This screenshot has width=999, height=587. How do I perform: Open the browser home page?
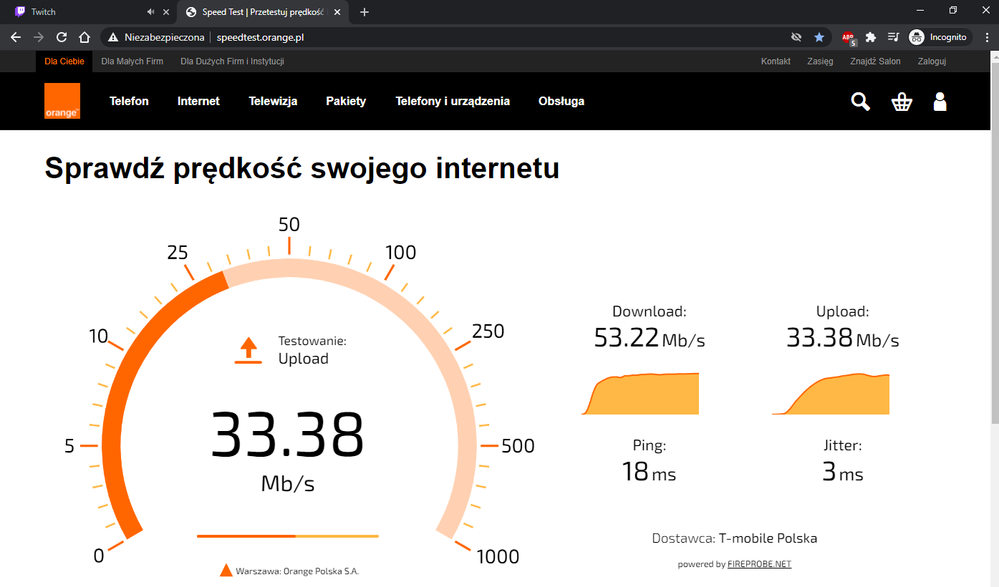[x=84, y=38]
